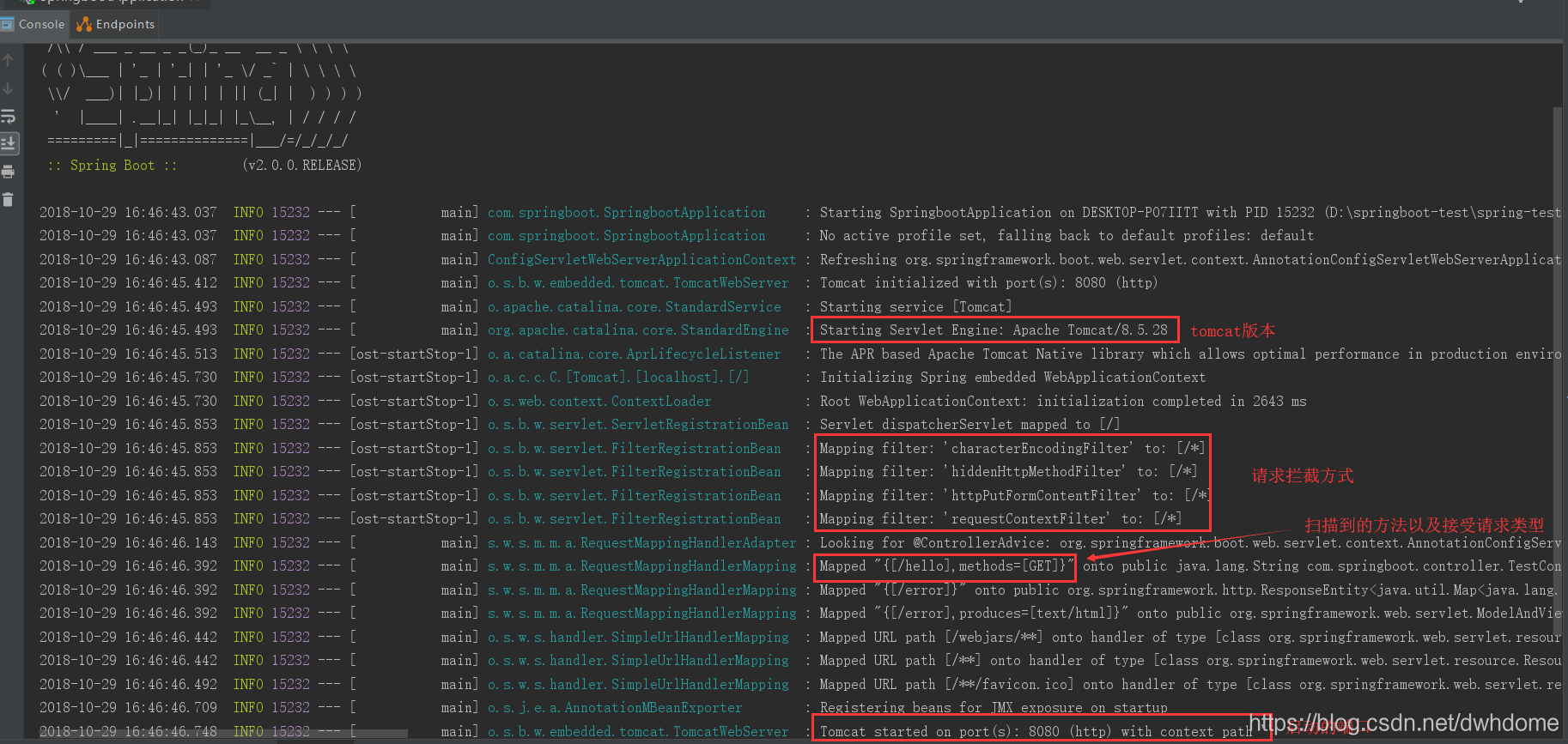1568x744 pixels.
Task: Click the horizontal scrollbar at console bottom
Action: [x=223, y=735]
